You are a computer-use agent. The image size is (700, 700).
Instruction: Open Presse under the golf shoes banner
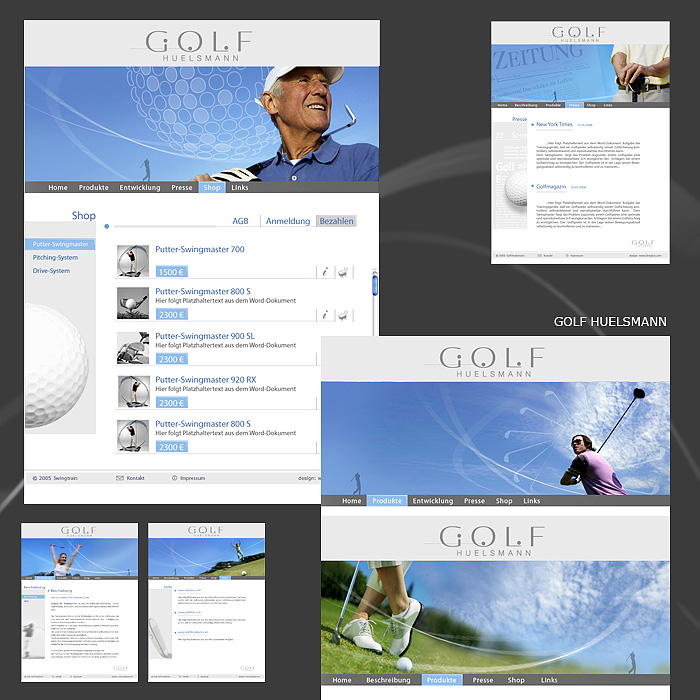point(483,680)
